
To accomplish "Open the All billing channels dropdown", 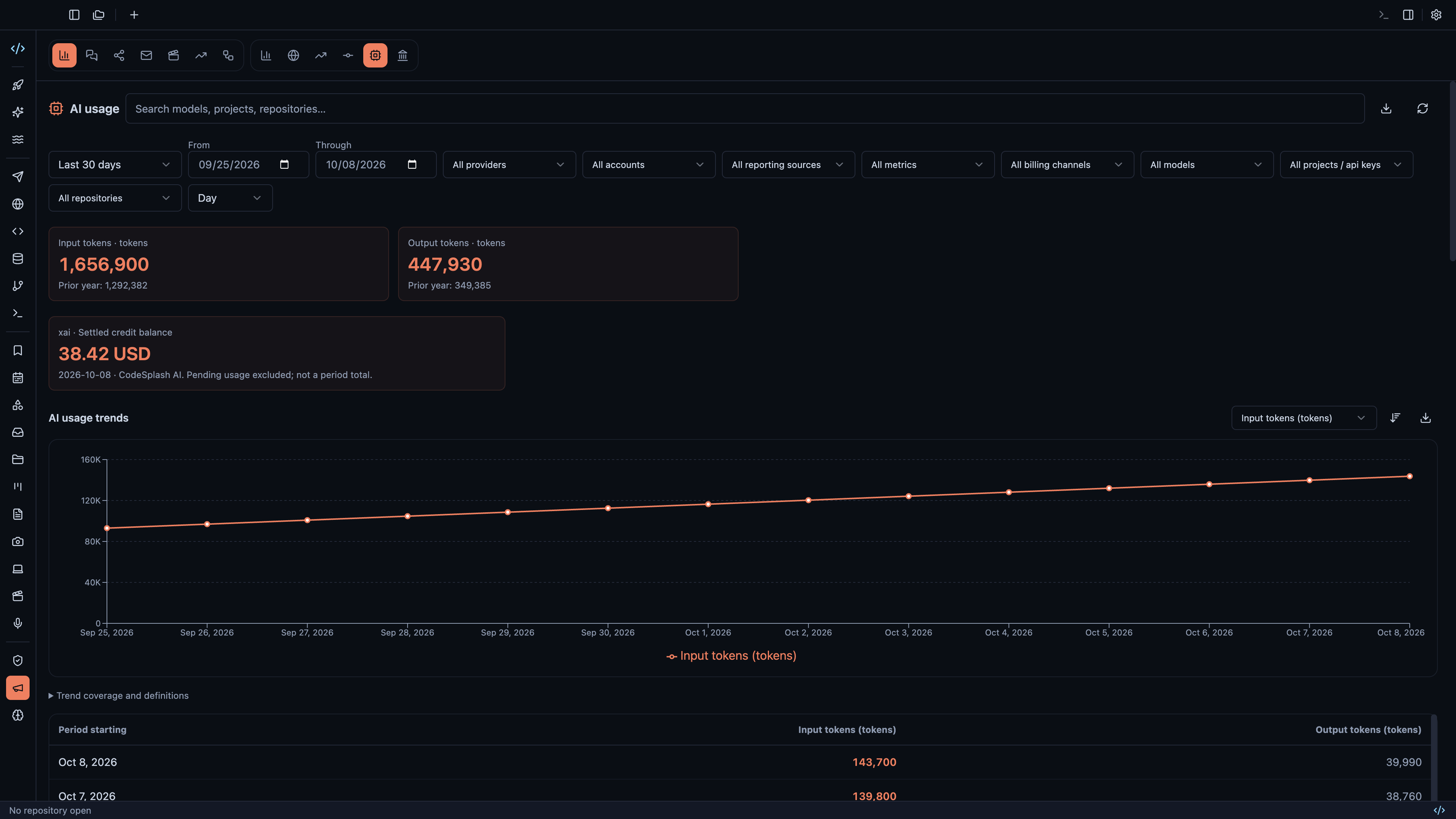I will pos(1067,165).
